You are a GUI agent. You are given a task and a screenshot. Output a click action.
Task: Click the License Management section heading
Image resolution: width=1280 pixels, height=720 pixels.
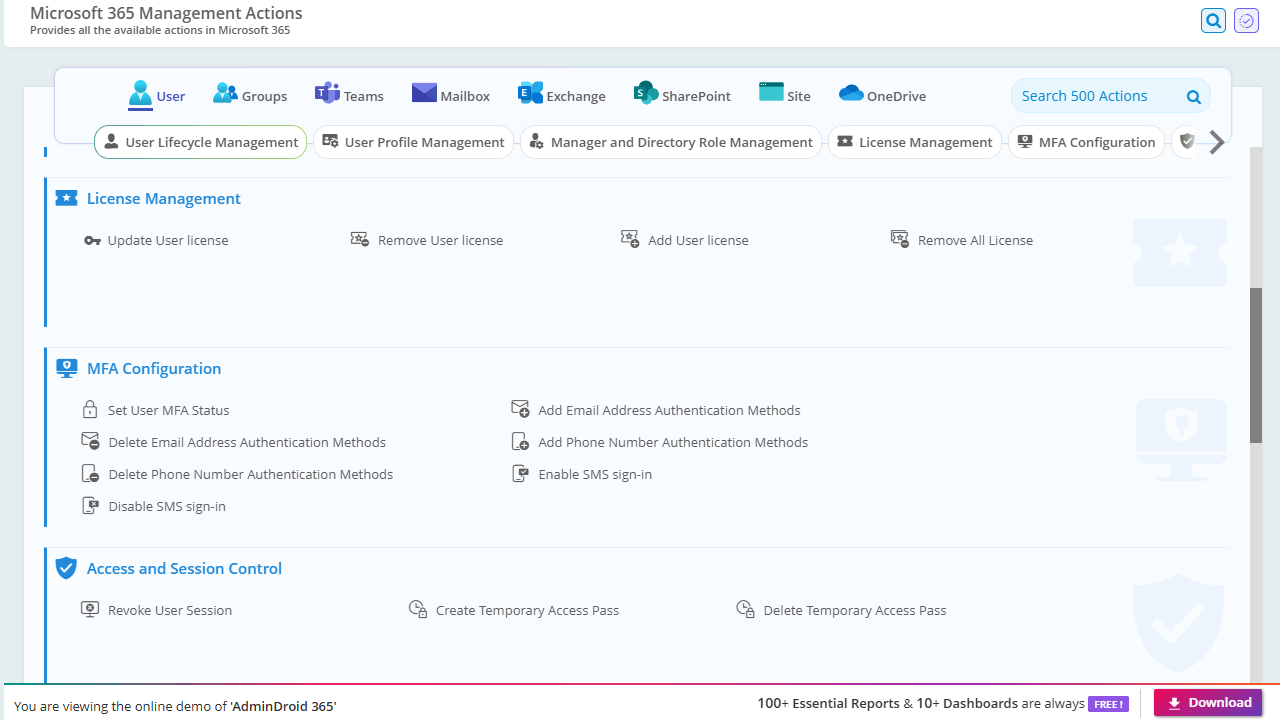tap(164, 198)
